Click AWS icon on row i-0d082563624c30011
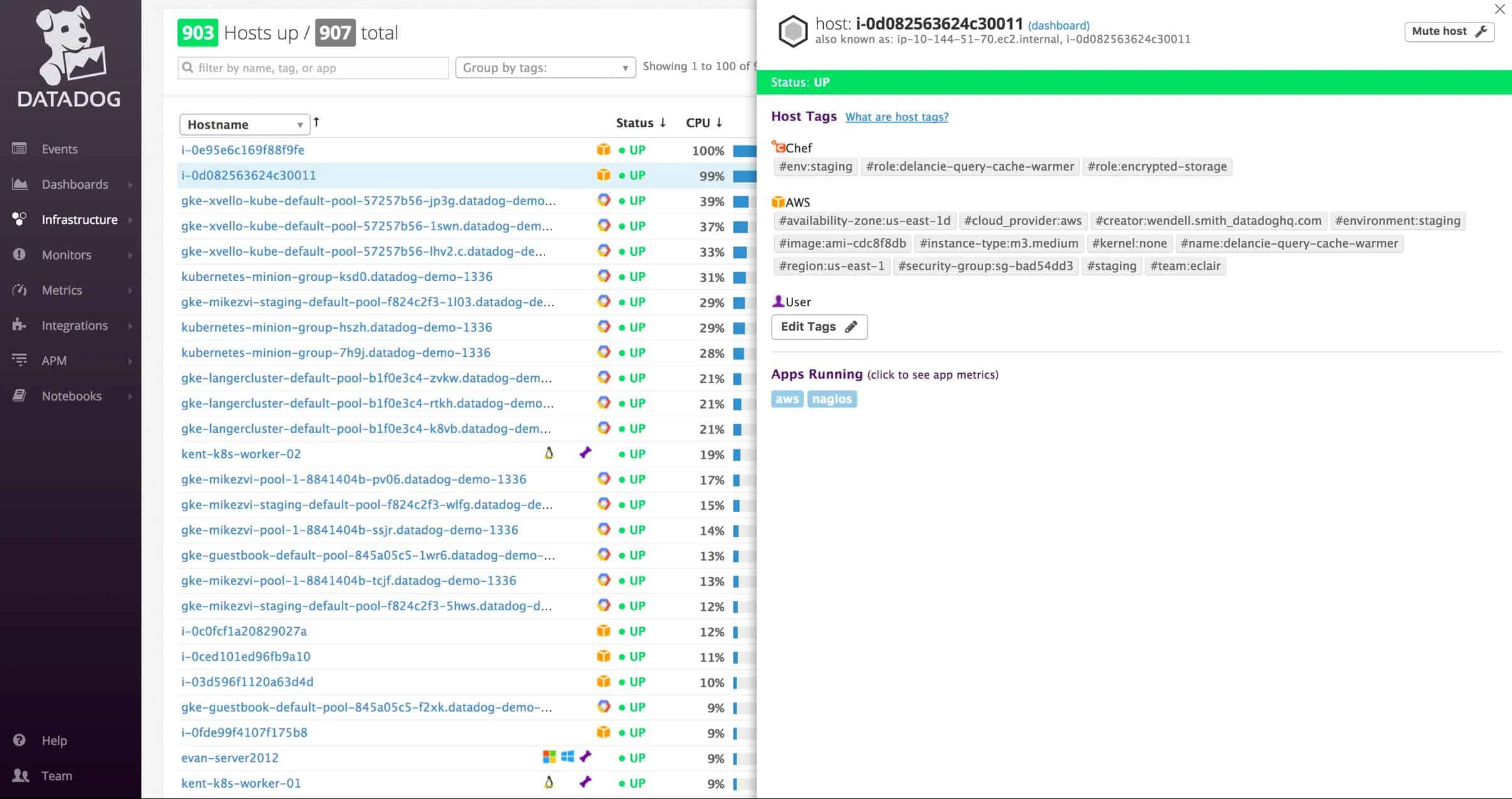1512x799 pixels. [603, 174]
